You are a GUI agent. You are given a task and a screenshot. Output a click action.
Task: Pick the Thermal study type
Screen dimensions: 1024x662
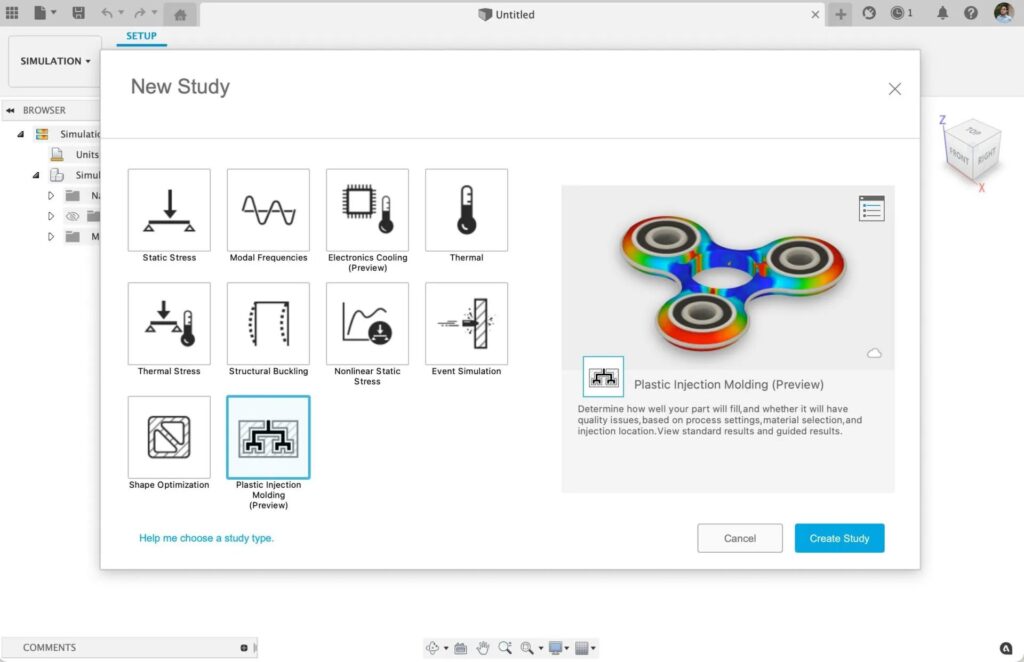pos(466,210)
